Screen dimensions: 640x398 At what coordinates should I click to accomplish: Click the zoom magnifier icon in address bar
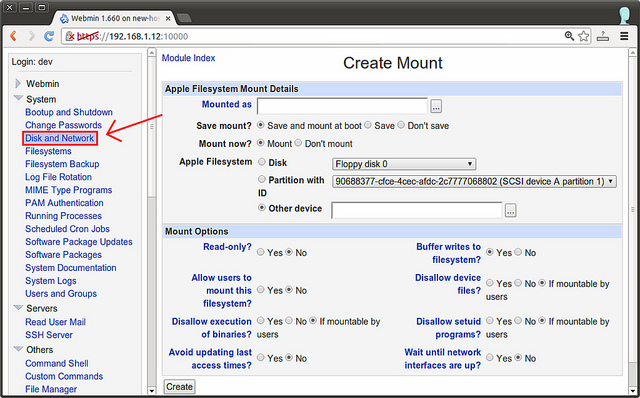[x=569, y=36]
